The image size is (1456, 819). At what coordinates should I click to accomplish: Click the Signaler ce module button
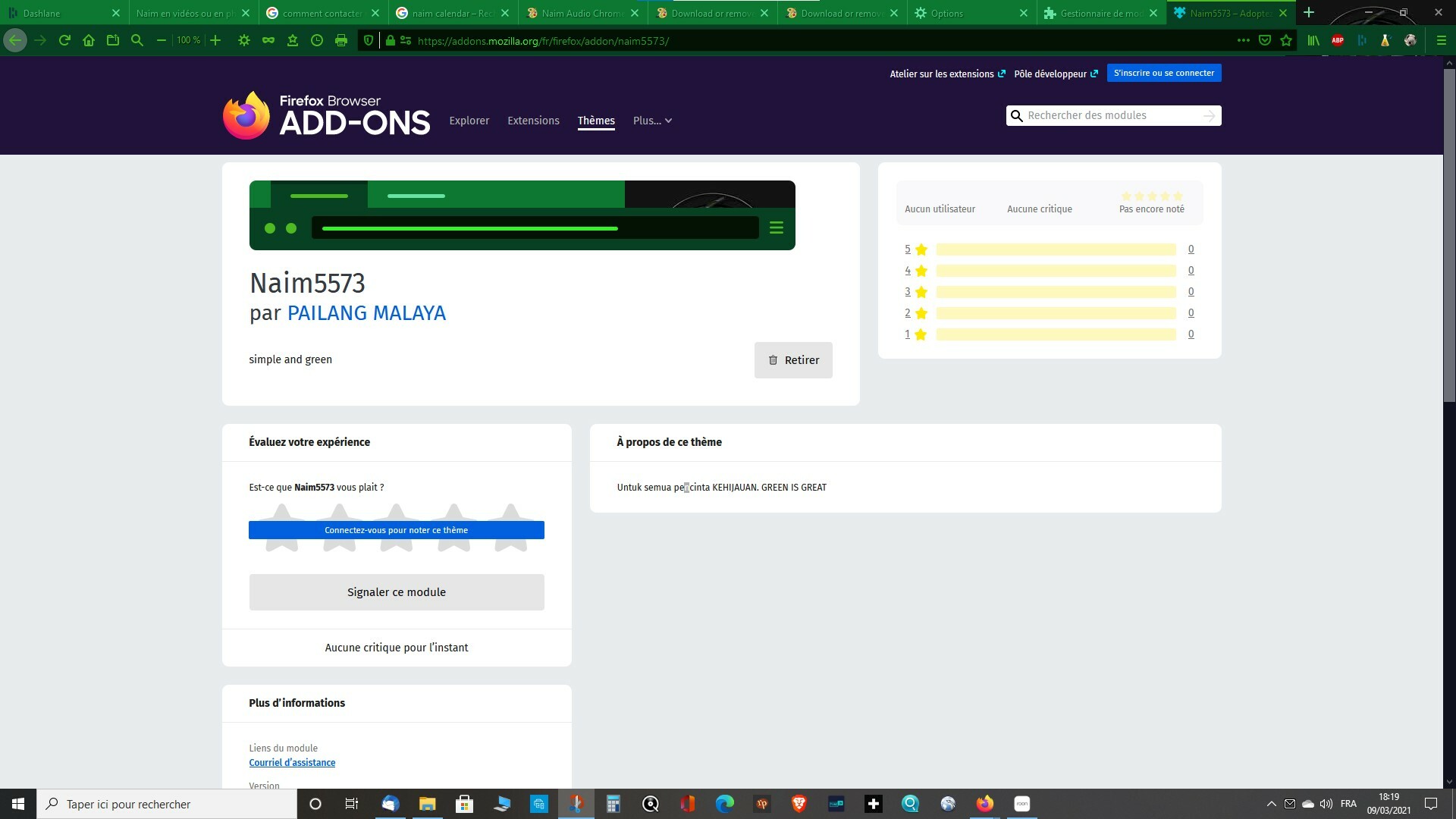(x=397, y=592)
